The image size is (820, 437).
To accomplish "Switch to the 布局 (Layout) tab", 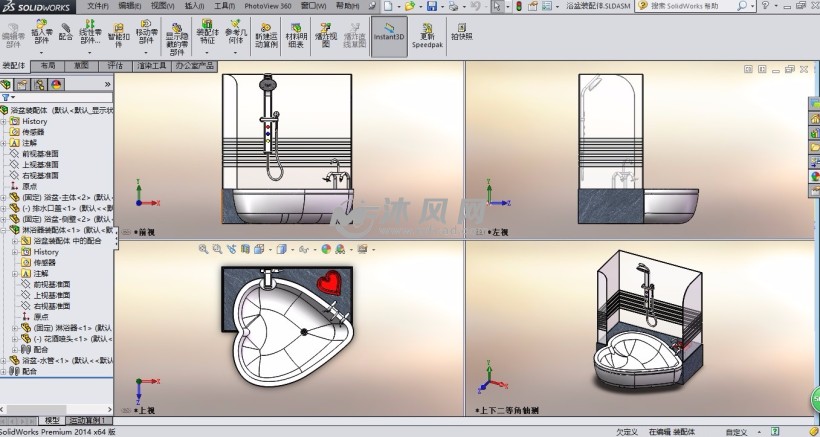I will [x=48, y=66].
